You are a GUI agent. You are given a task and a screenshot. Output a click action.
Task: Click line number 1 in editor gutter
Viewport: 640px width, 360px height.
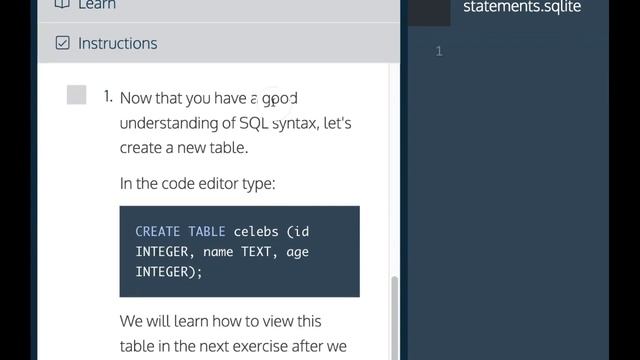(439, 51)
